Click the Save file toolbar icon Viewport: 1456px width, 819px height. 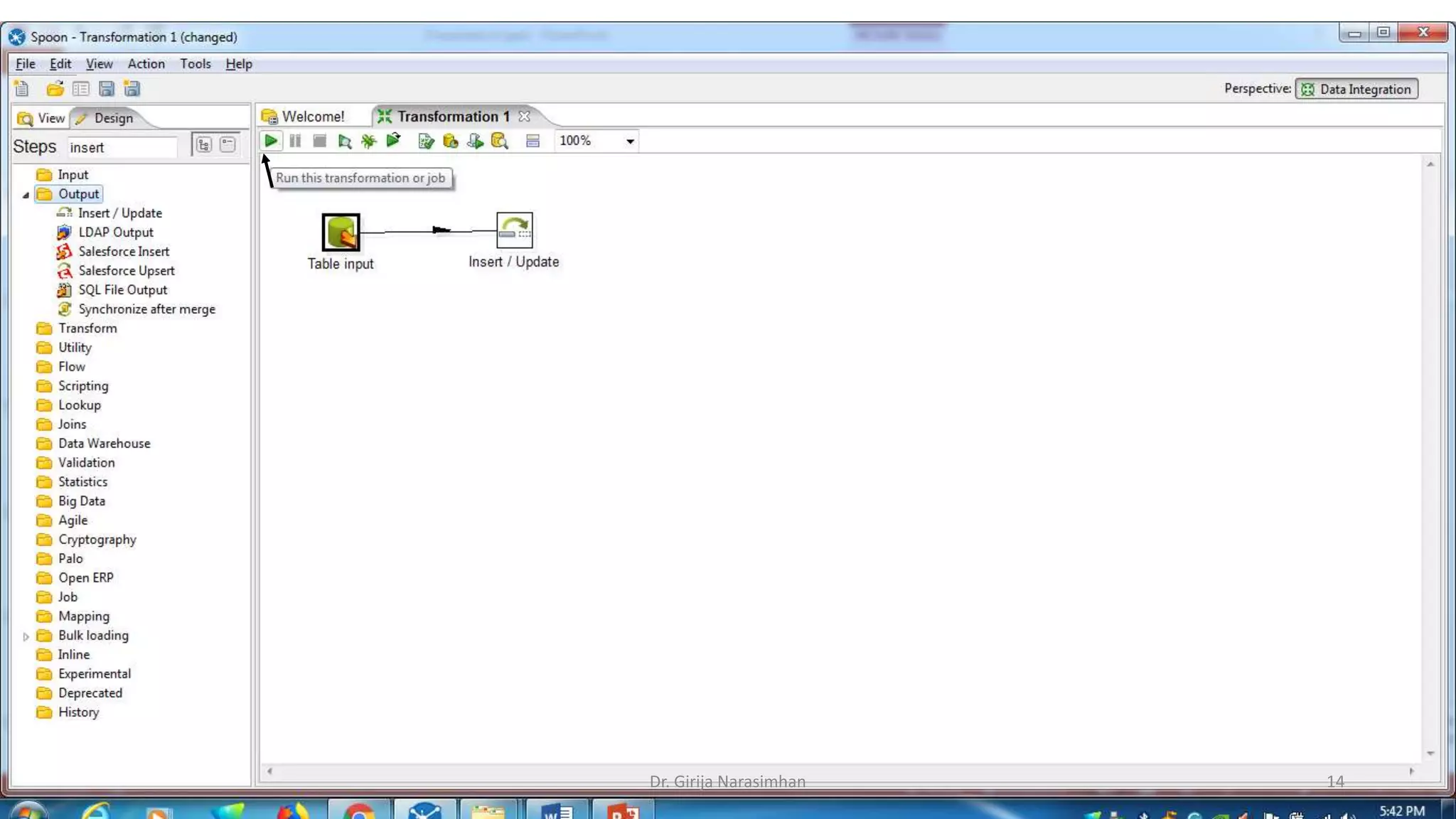tap(107, 89)
